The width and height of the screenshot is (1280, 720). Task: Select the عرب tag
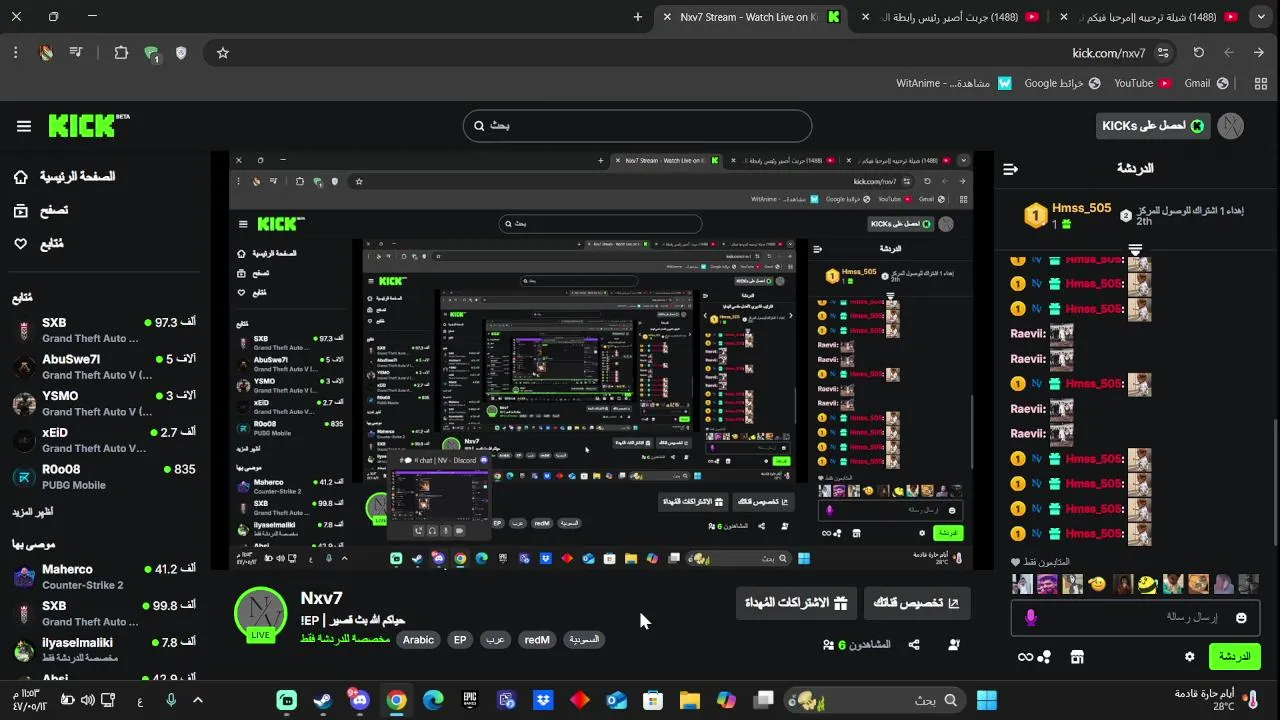coord(495,640)
